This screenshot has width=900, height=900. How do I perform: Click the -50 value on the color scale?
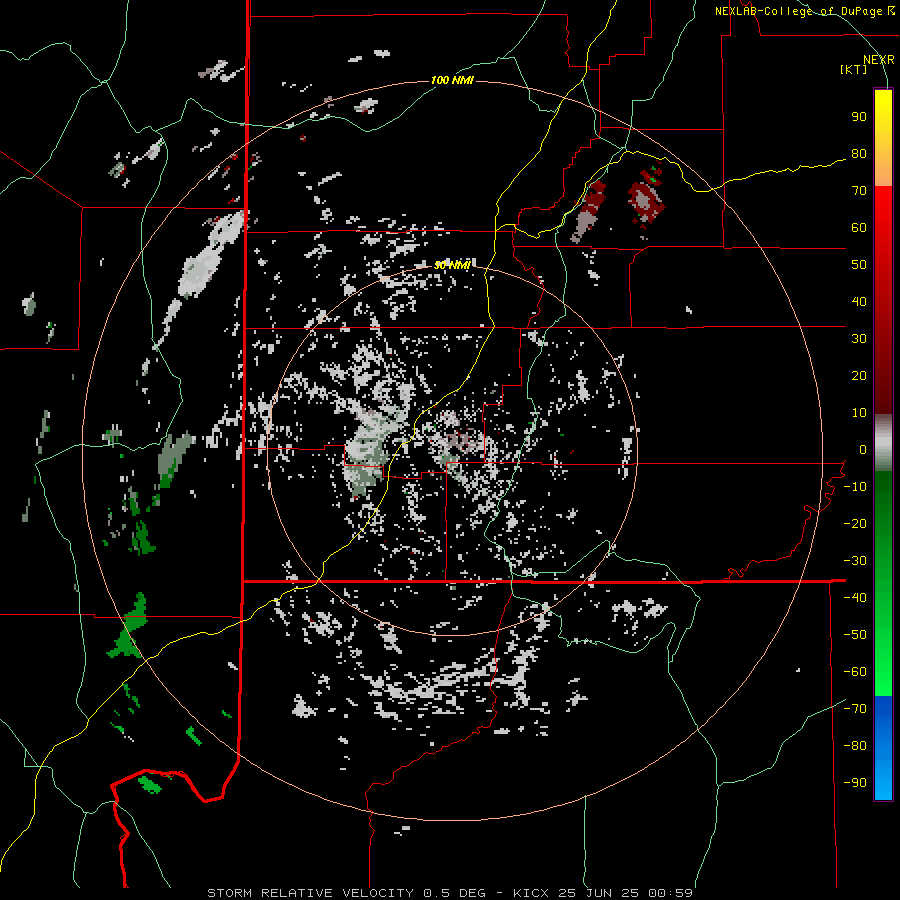click(x=855, y=635)
